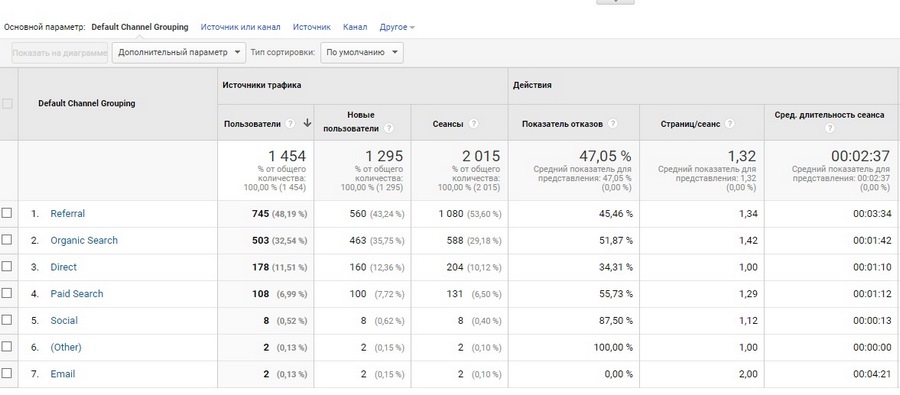Click total users value 1 454
The width and height of the screenshot is (900, 395).
click(x=287, y=156)
